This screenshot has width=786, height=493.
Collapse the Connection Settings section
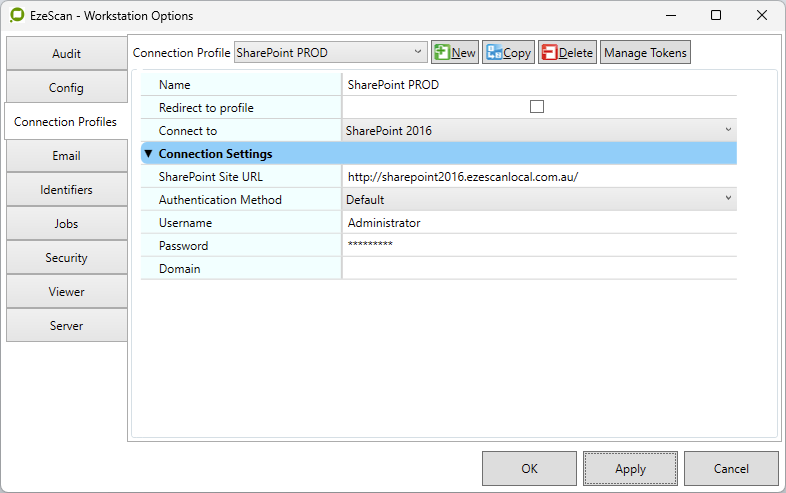click(149, 153)
